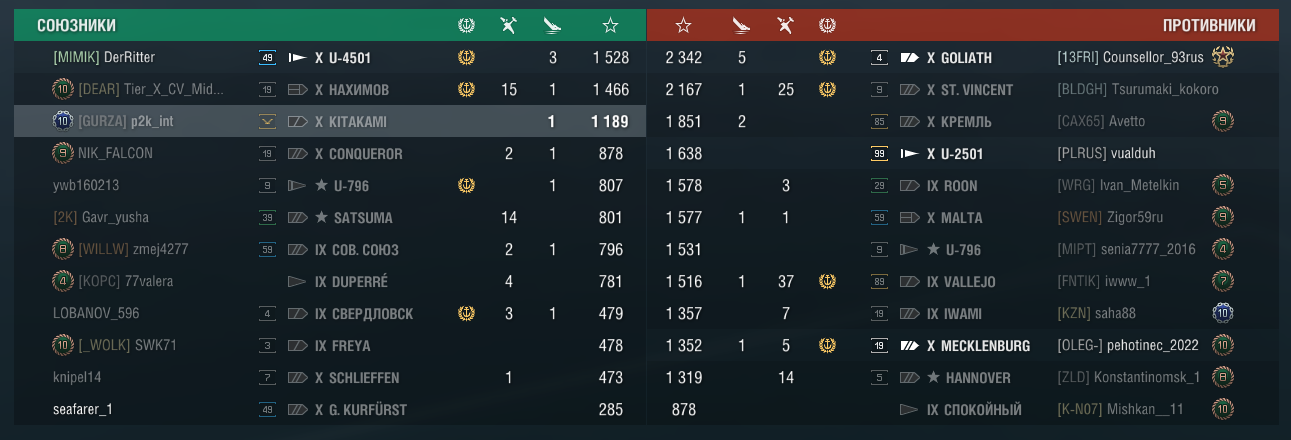This screenshot has width=1291, height=440.
Task: Click the red star rank badge beside Counsellor_93rus
Action: click(1222, 57)
